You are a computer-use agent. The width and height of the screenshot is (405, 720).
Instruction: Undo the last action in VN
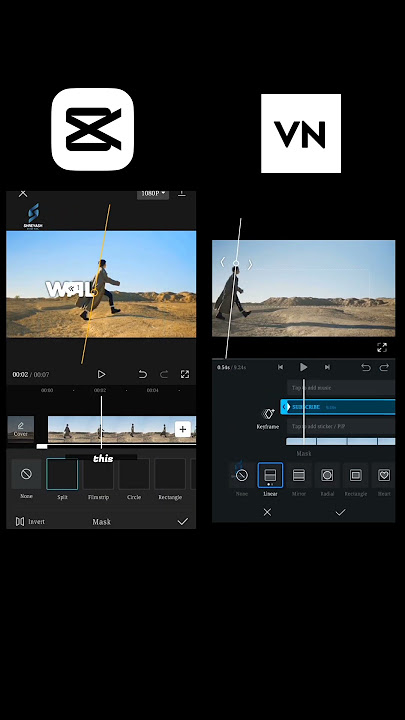(x=366, y=367)
